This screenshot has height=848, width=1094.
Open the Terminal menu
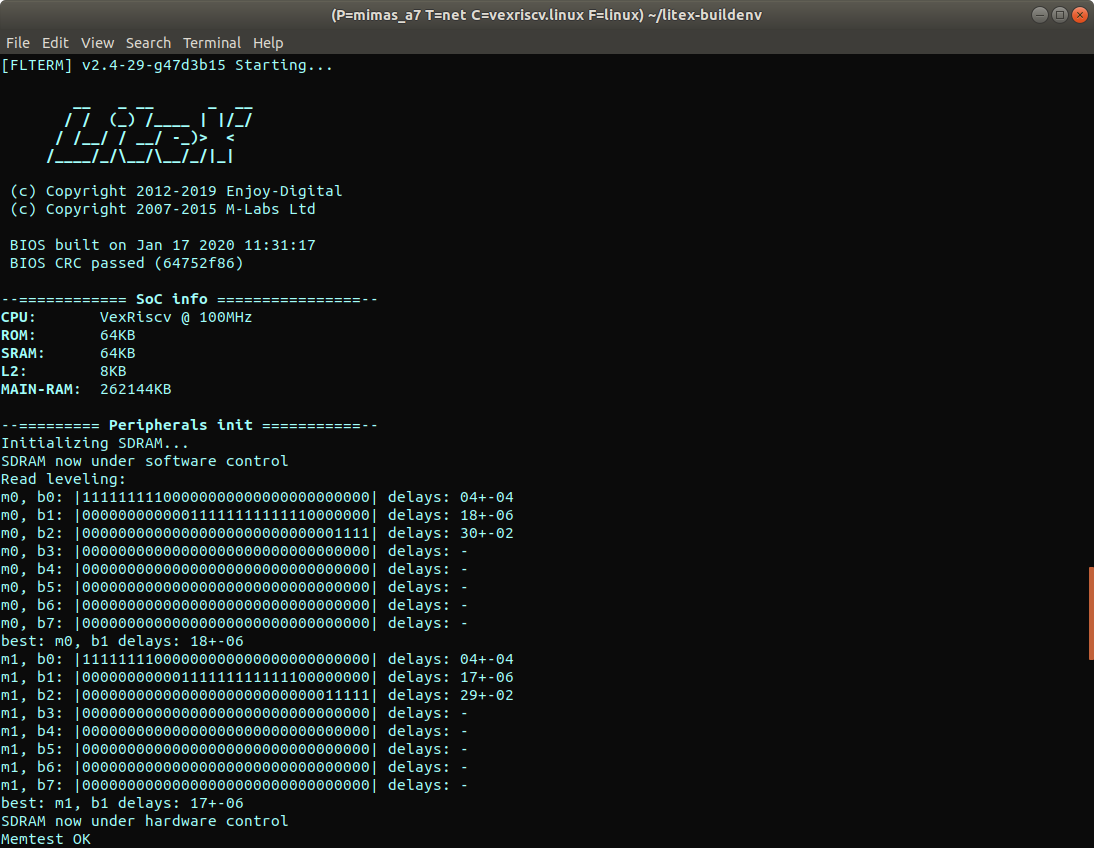pos(212,43)
